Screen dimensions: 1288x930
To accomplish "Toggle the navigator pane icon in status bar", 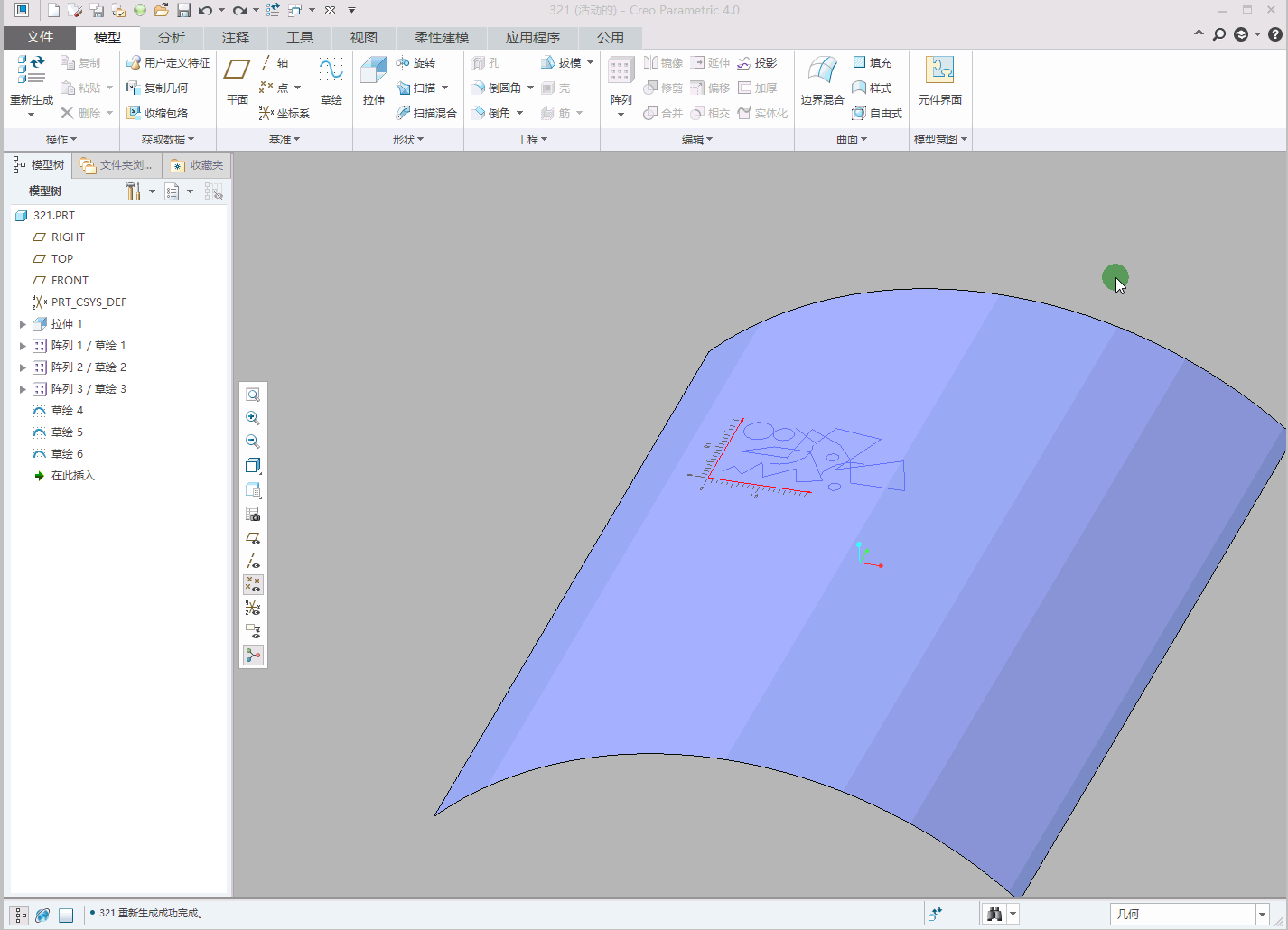I will pos(20,915).
